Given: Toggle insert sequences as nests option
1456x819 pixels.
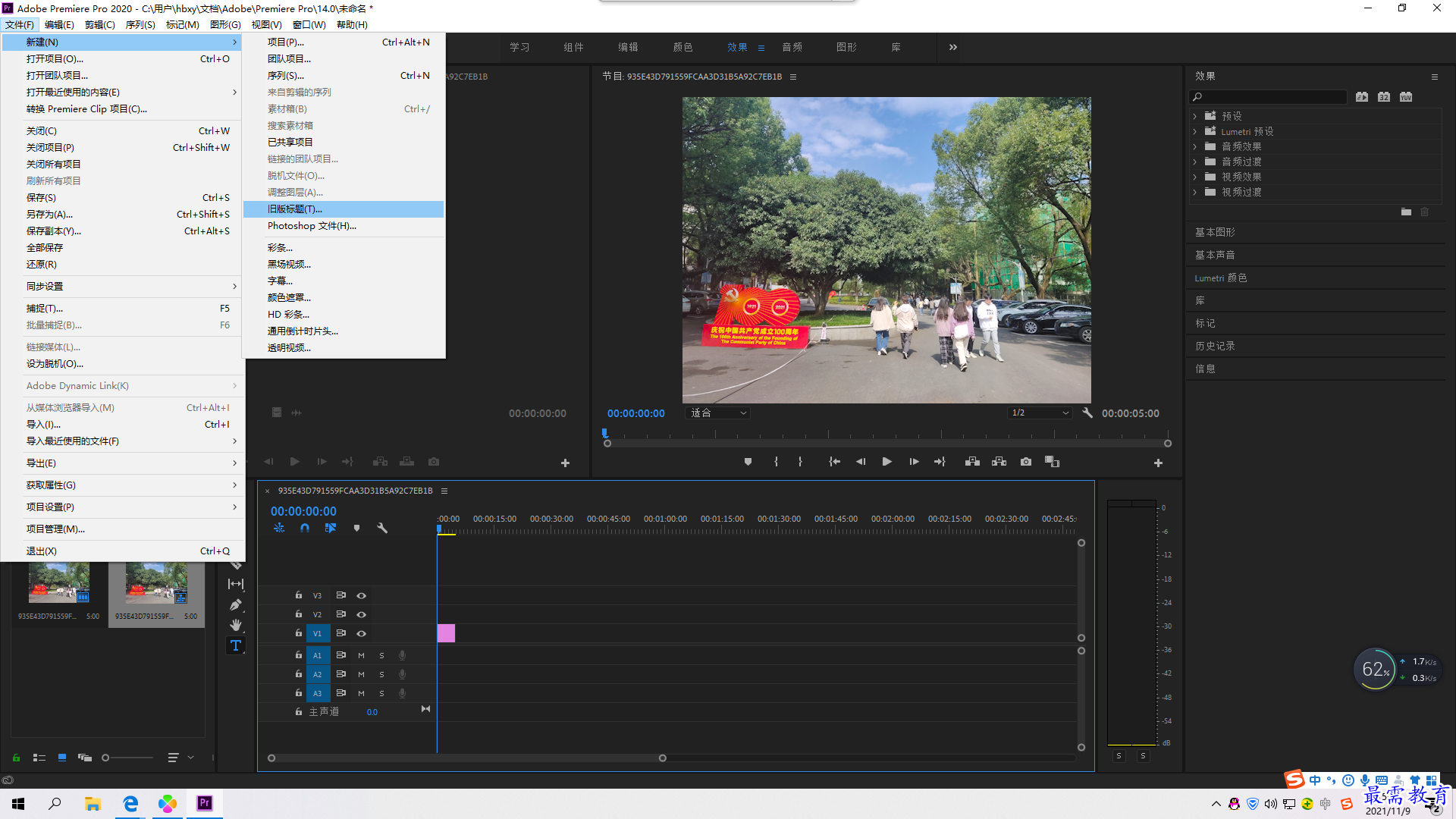Looking at the screenshot, I should point(279,528).
